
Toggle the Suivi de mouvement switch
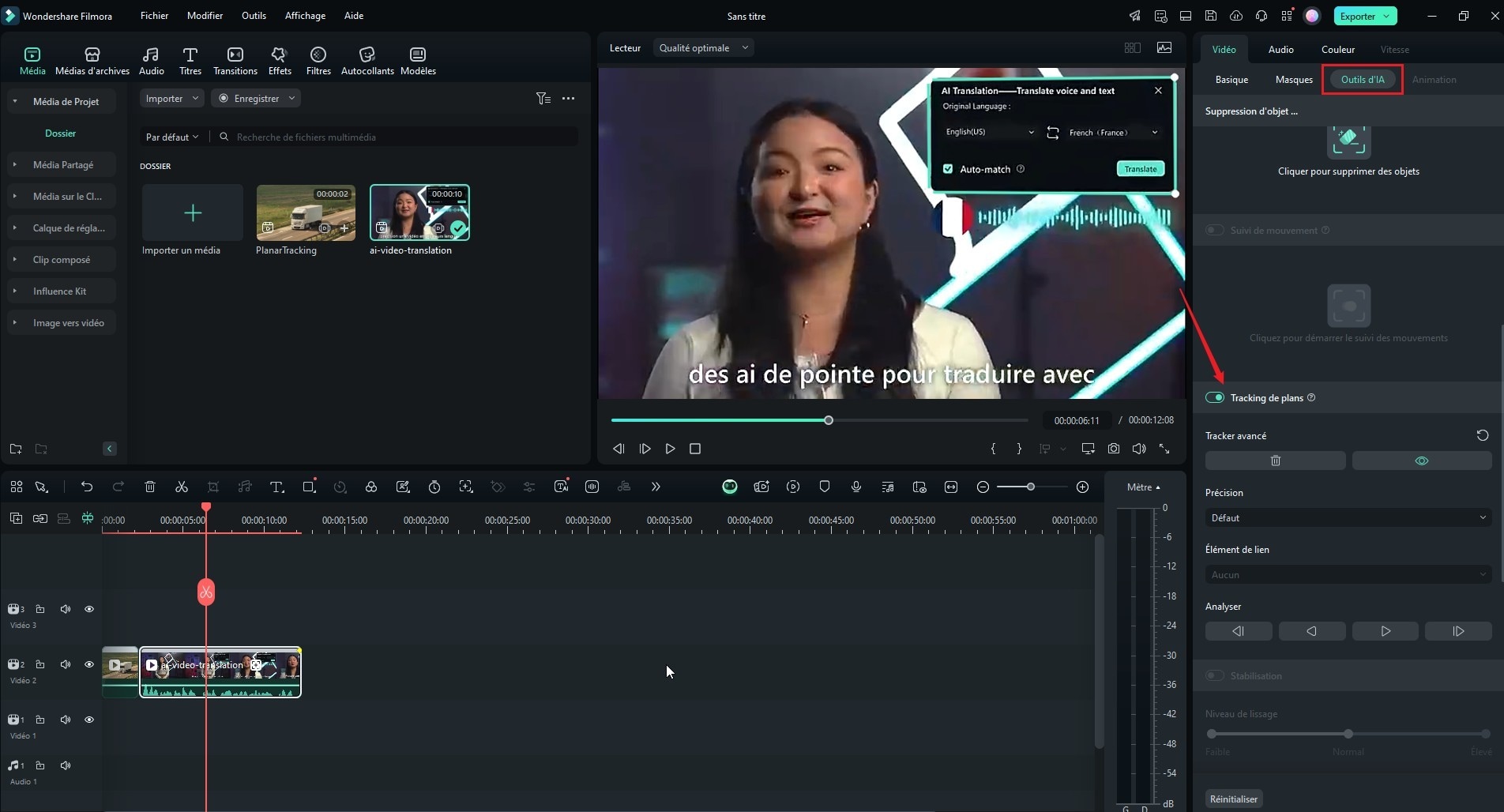[x=1215, y=230]
